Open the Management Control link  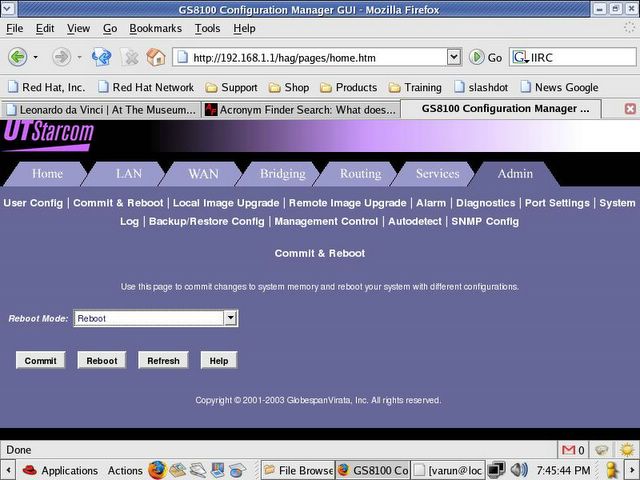click(326, 221)
